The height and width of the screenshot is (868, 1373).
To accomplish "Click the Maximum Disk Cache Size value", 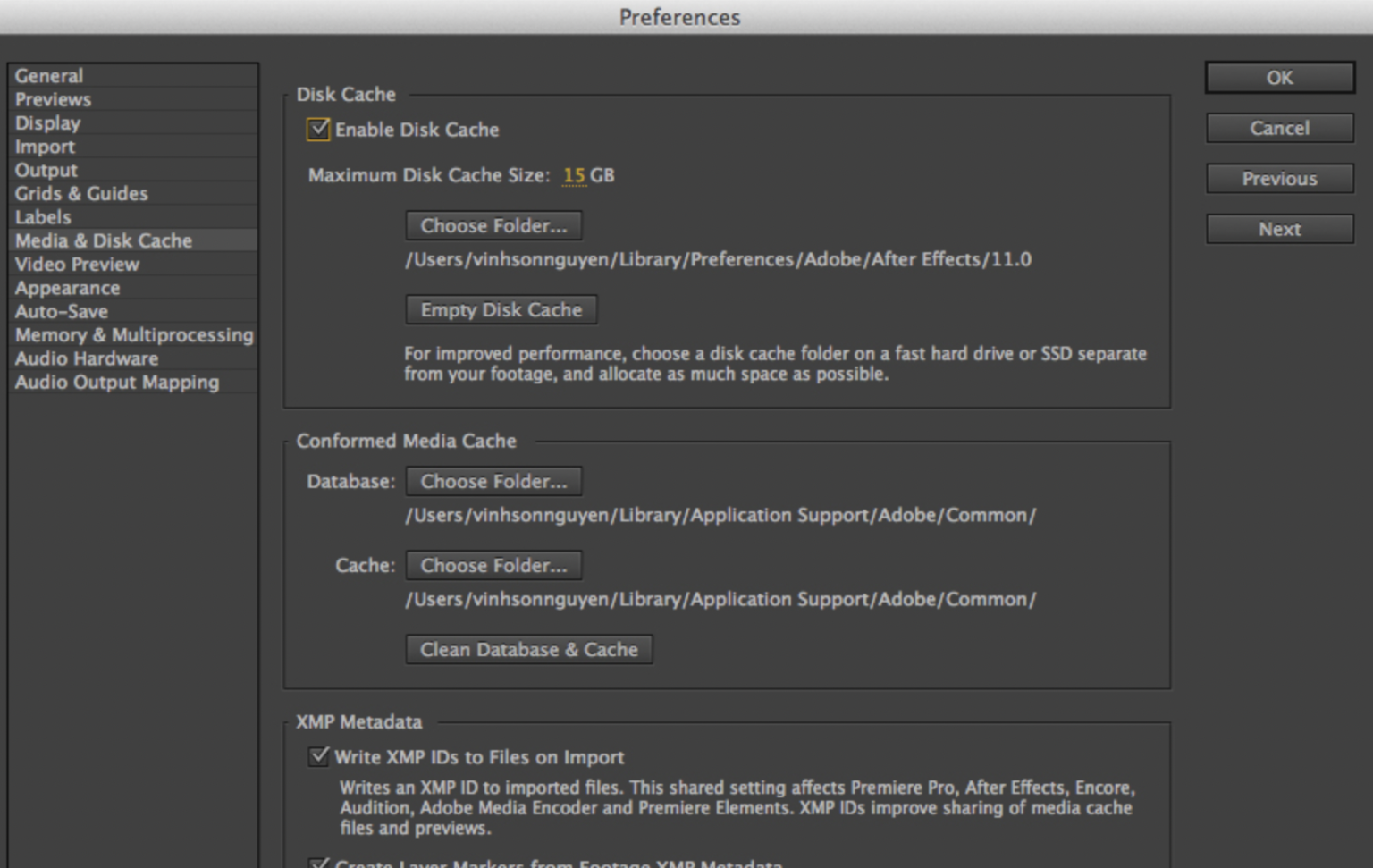I will (x=574, y=176).
